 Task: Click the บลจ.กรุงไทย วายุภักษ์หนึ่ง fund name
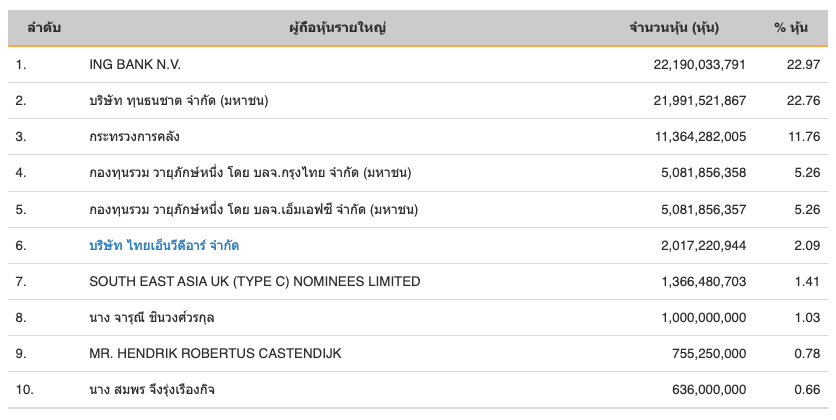point(250,173)
